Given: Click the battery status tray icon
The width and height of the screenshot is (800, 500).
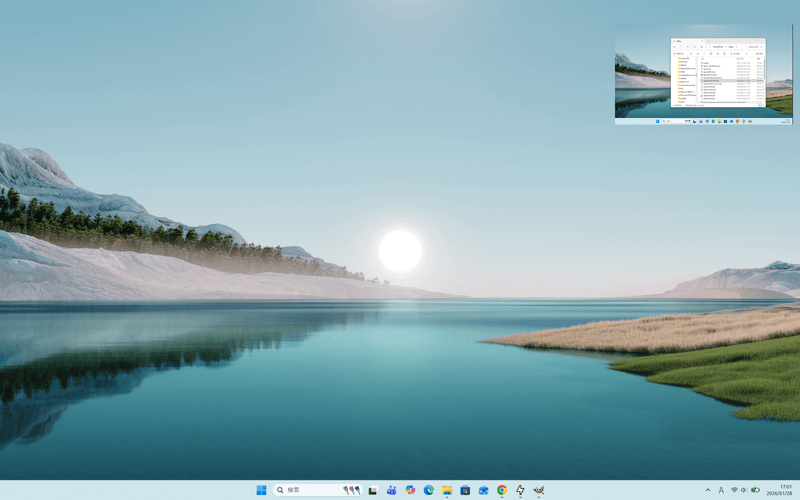Looking at the screenshot, I should [755, 490].
